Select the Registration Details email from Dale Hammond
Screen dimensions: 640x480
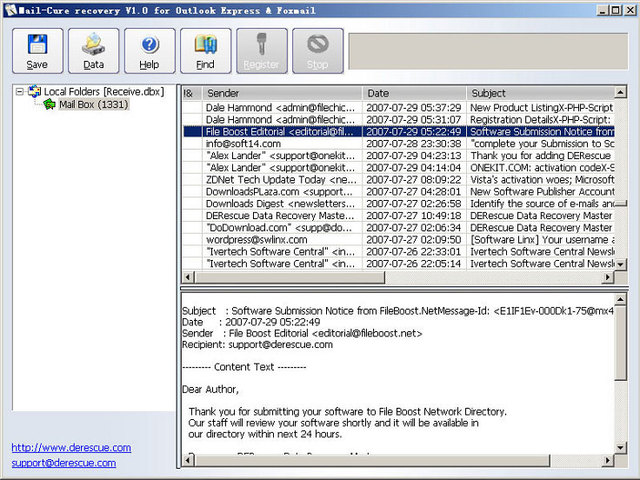point(398,120)
